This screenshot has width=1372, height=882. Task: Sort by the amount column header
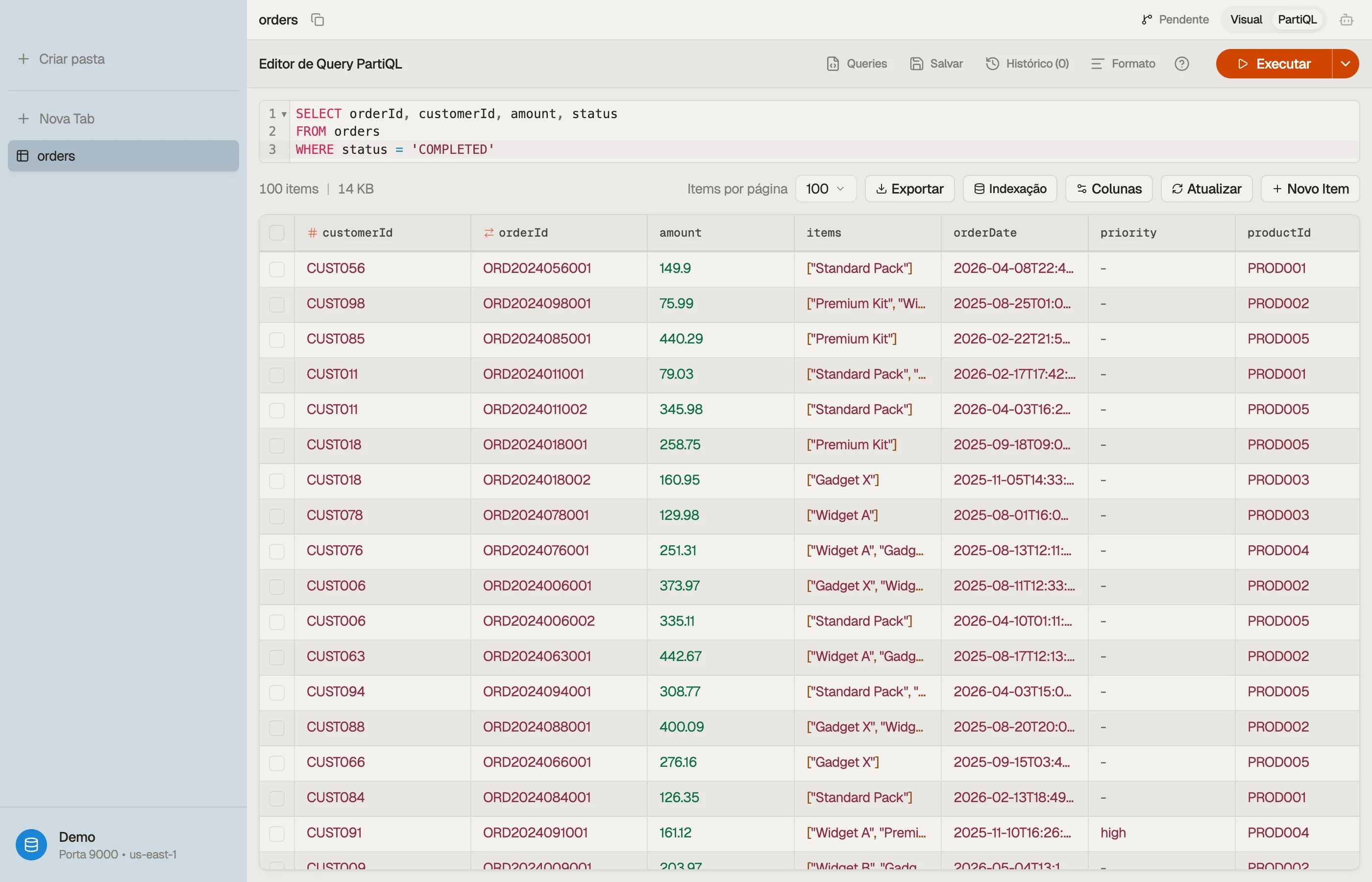680,233
